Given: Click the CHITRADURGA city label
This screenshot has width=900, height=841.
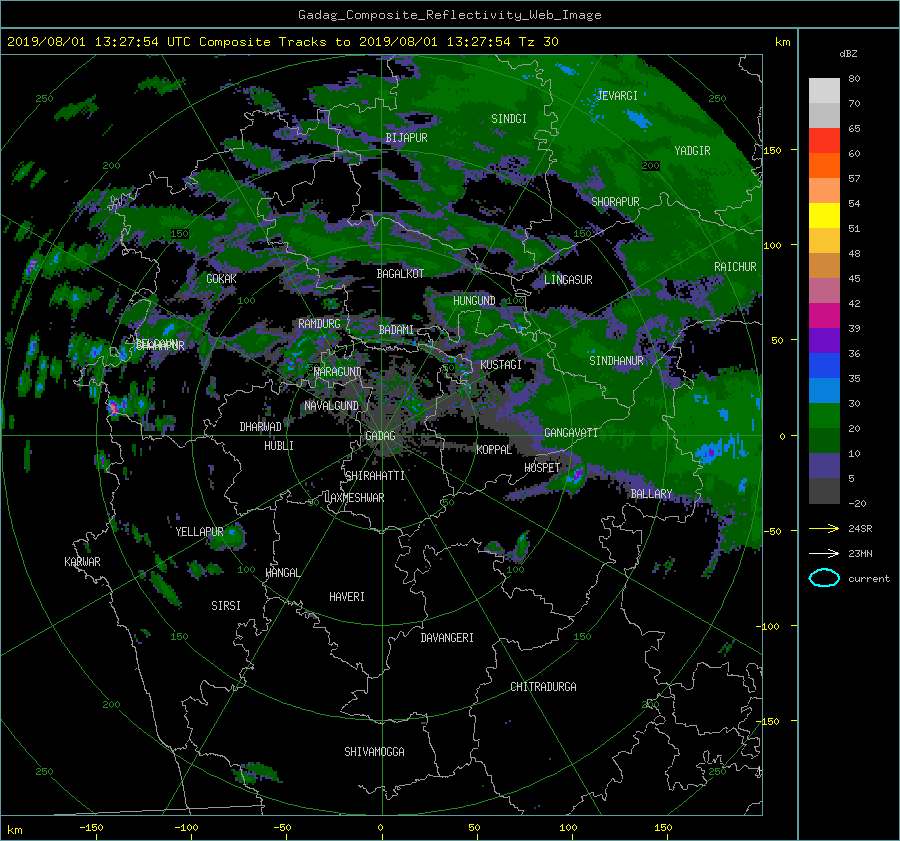Looking at the screenshot, I should [x=543, y=687].
